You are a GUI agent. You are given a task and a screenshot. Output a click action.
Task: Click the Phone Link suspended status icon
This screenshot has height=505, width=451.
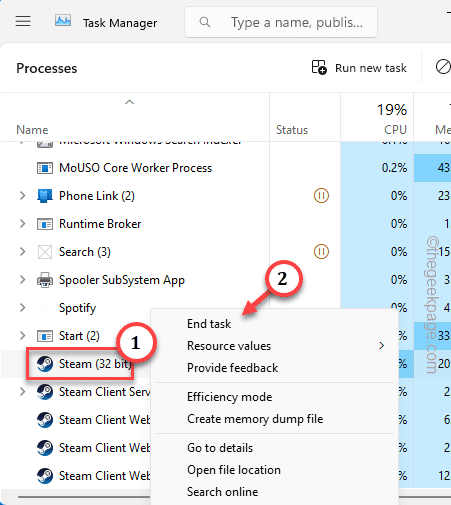[x=321, y=196]
